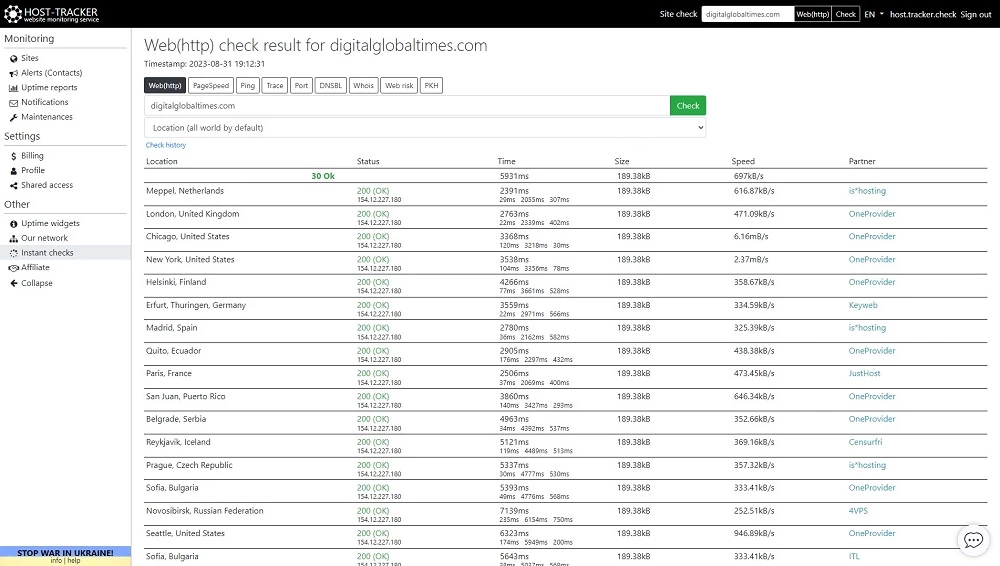Open the EN language dropdown

coord(874,14)
